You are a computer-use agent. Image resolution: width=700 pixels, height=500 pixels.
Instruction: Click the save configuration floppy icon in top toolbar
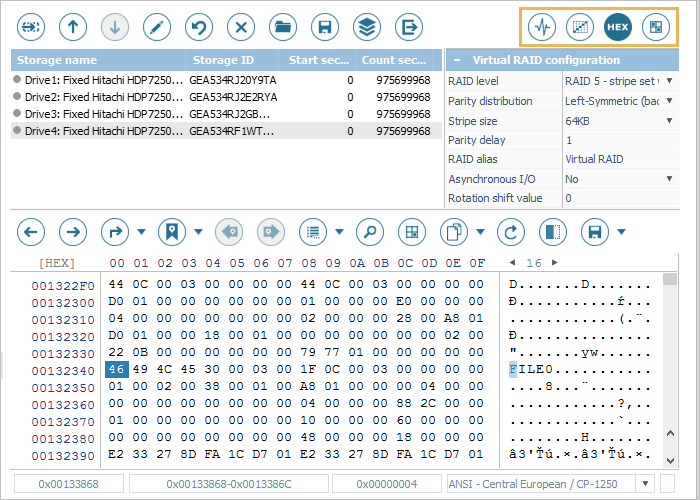click(x=323, y=26)
